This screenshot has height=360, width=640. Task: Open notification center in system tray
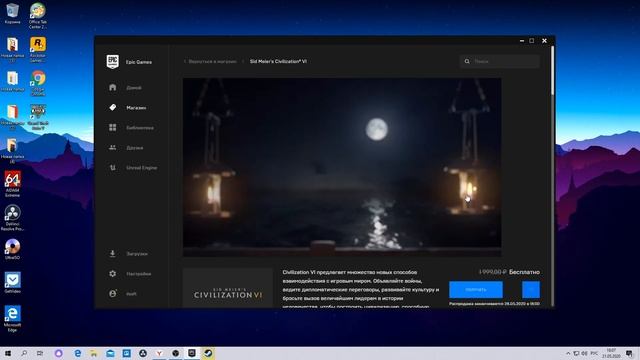629,353
